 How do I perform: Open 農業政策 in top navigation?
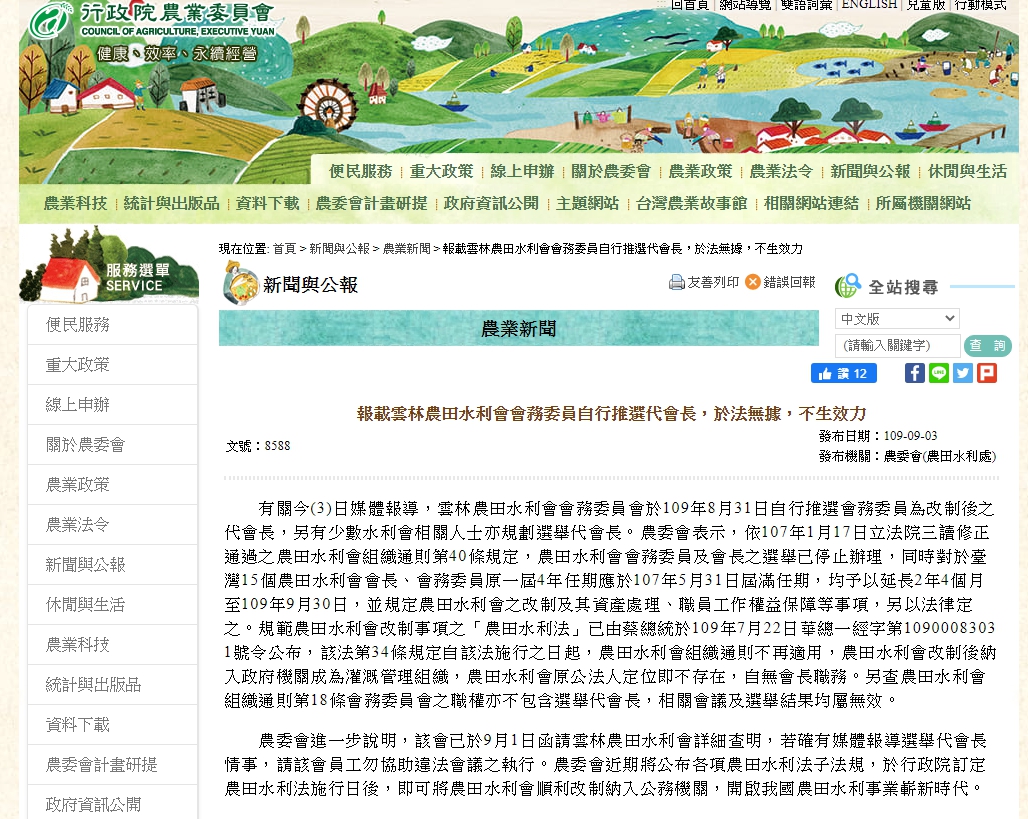pyautogui.click(x=700, y=171)
